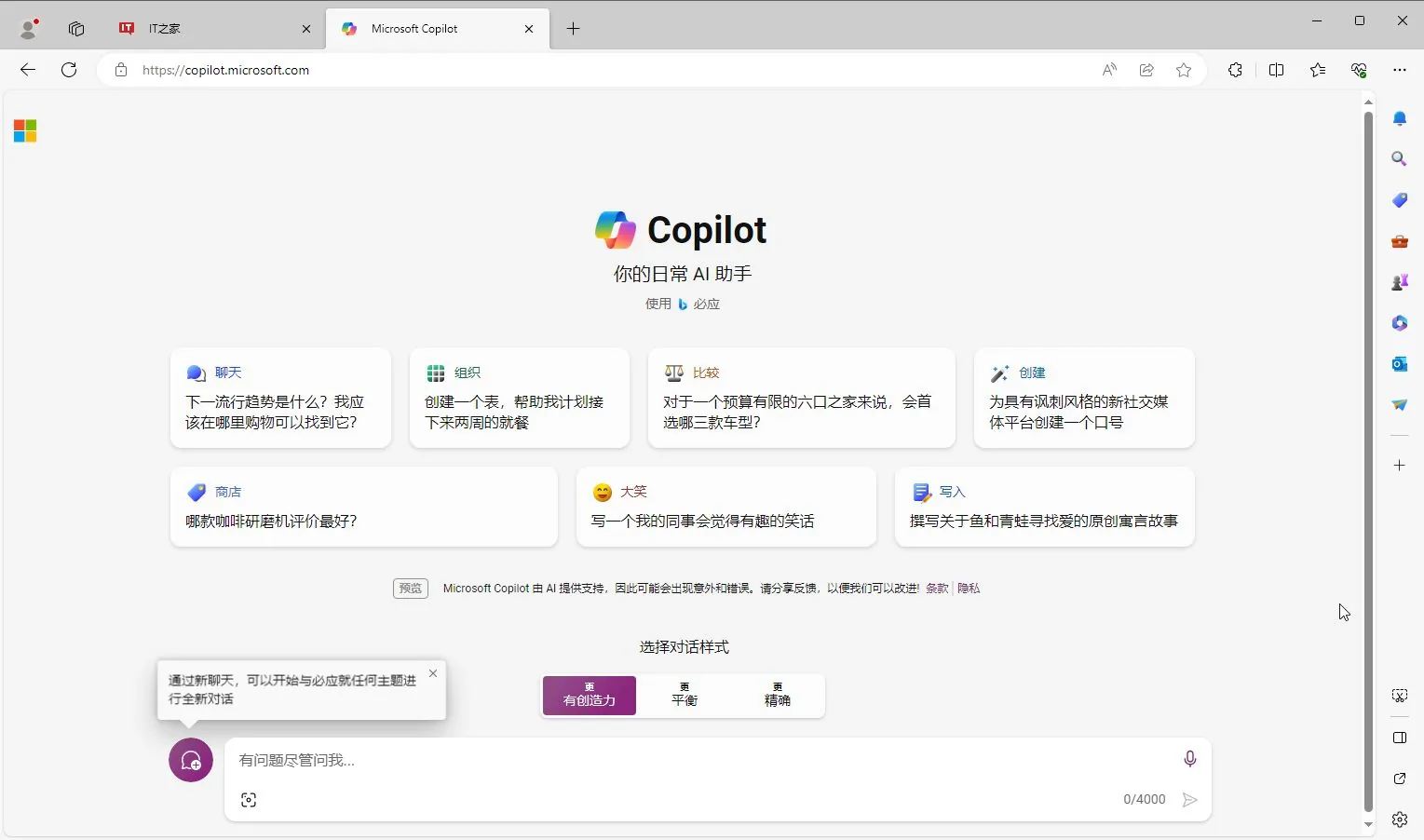This screenshot has height=840, width=1424.
Task: Open Outlook from the Edge sidebar
Action: [1399, 364]
